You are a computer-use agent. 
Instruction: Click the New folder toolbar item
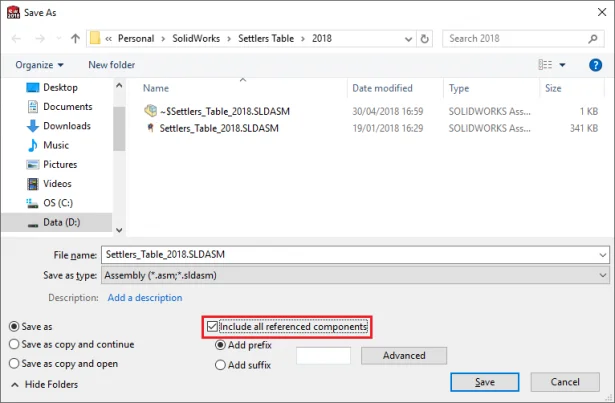pyautogui.click(x=111, y=65)
